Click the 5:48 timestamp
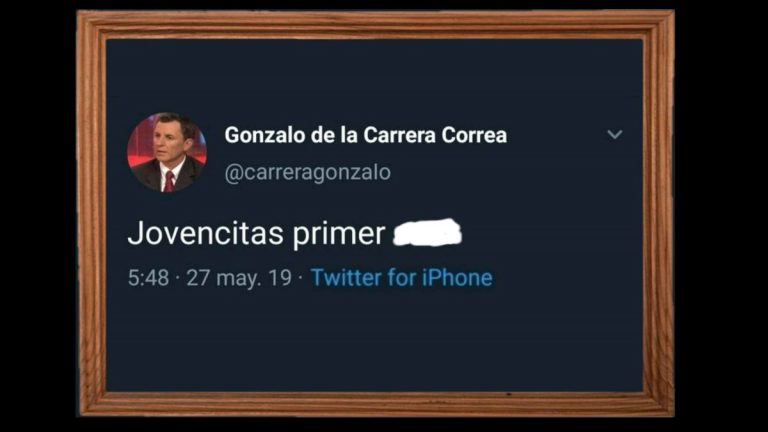 [148, 278]
